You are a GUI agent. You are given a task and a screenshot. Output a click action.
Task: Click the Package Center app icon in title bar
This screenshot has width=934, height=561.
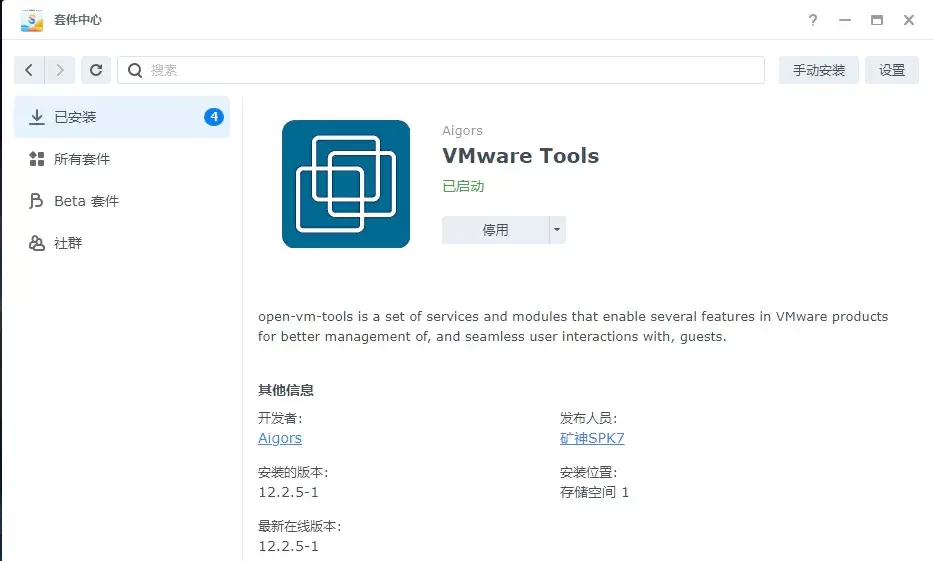(32, 20)
